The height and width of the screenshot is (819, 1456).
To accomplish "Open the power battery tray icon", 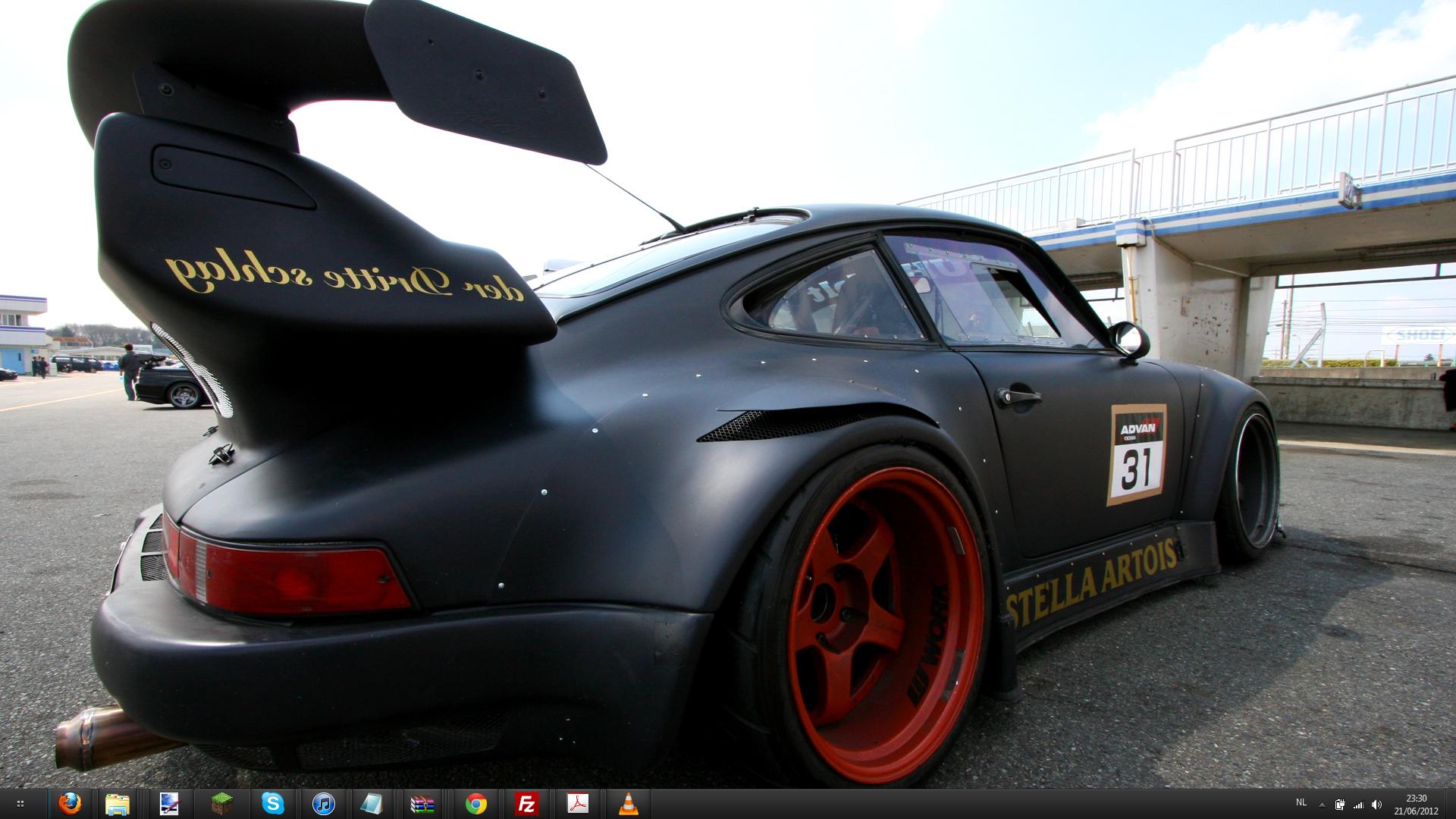I will pos(1340,805).
